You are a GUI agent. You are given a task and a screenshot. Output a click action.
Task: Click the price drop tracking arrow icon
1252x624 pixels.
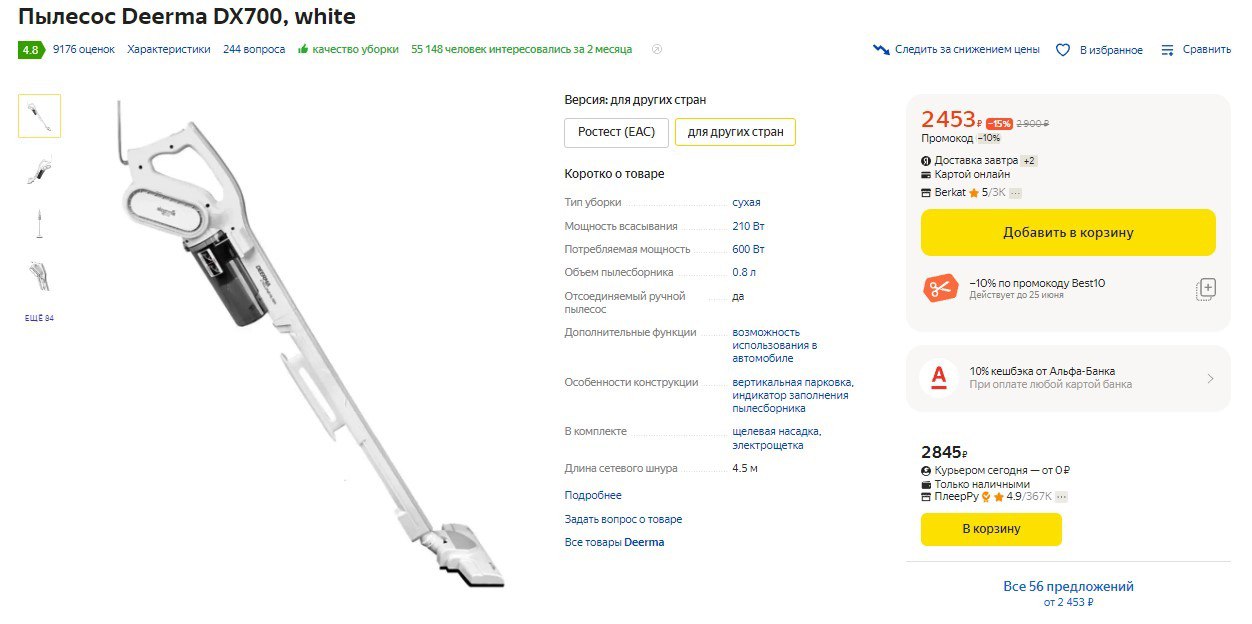coord(881,49)
